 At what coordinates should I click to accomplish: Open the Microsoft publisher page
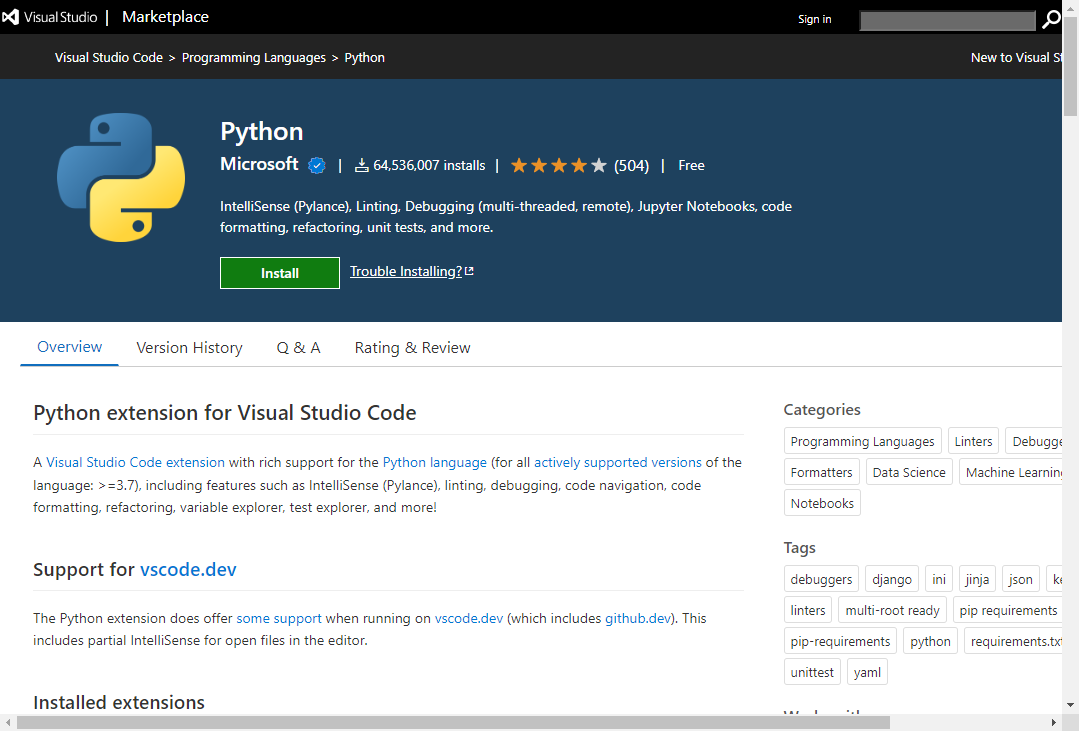[x=259, y=165]
